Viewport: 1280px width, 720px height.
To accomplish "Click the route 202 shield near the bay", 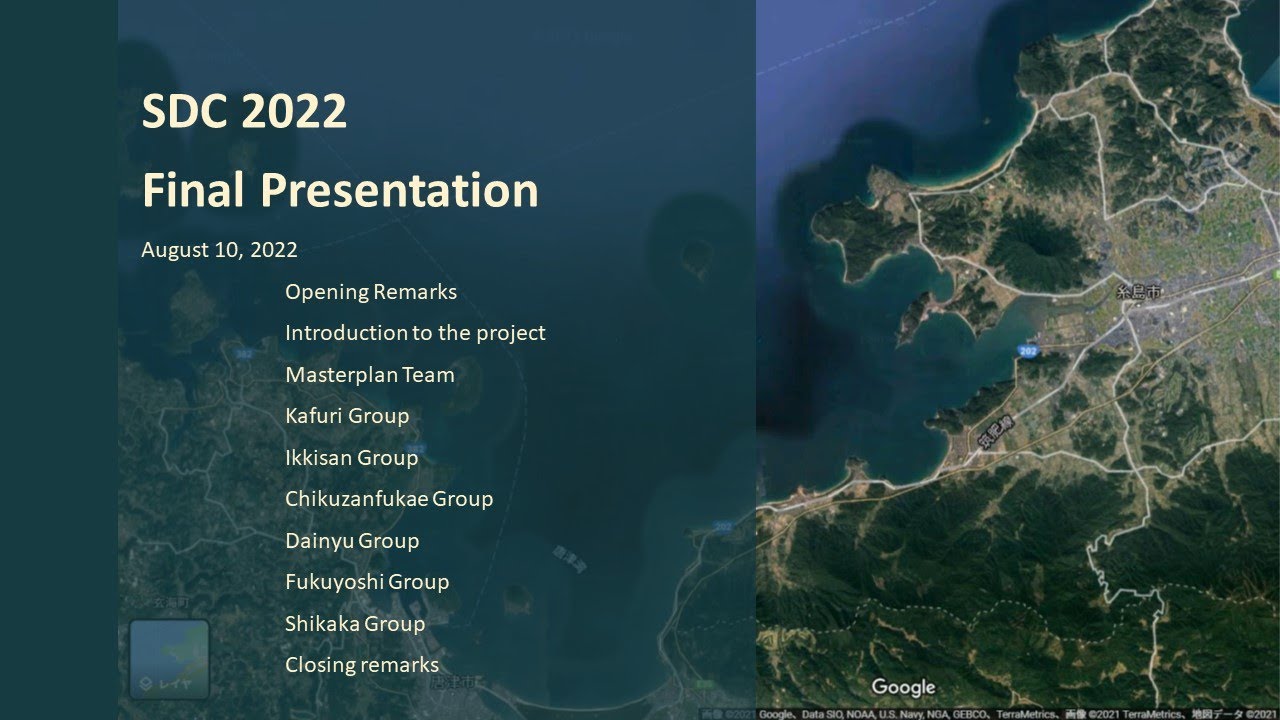I will point(1028,351).
